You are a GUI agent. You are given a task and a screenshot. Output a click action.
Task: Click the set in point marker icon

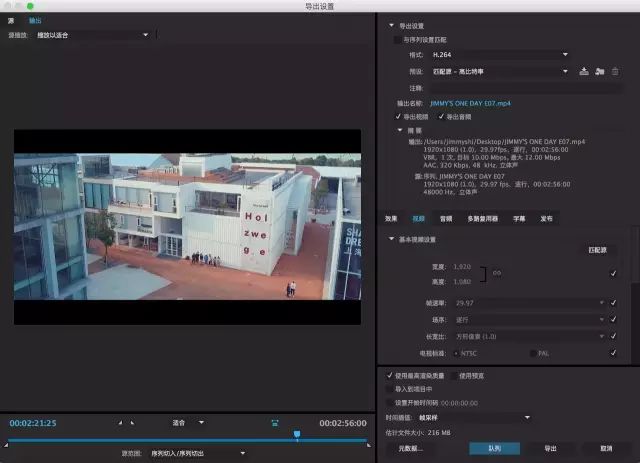pos(120,423)
